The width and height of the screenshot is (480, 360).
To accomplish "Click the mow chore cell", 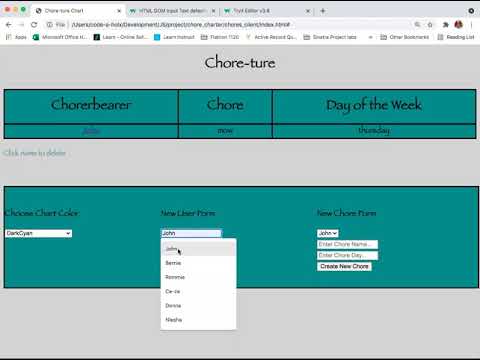I will pos(225,131).
